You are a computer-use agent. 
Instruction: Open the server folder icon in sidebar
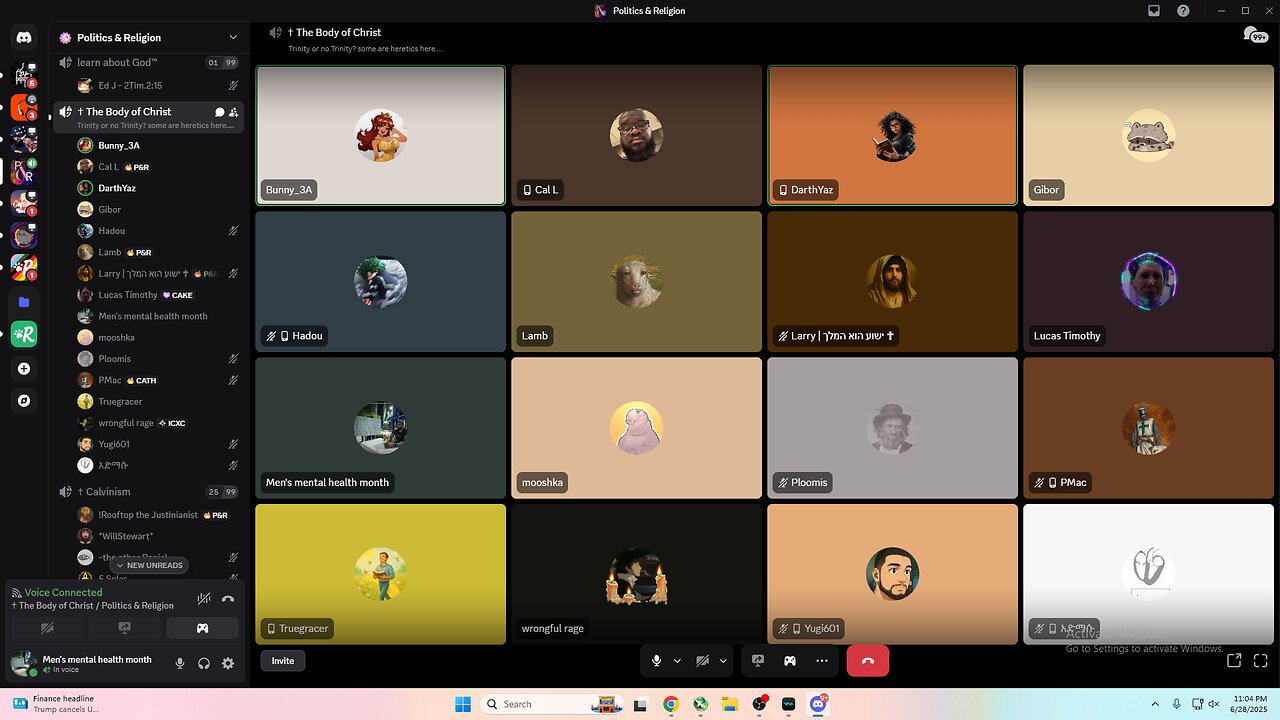(x=24, y=302)
